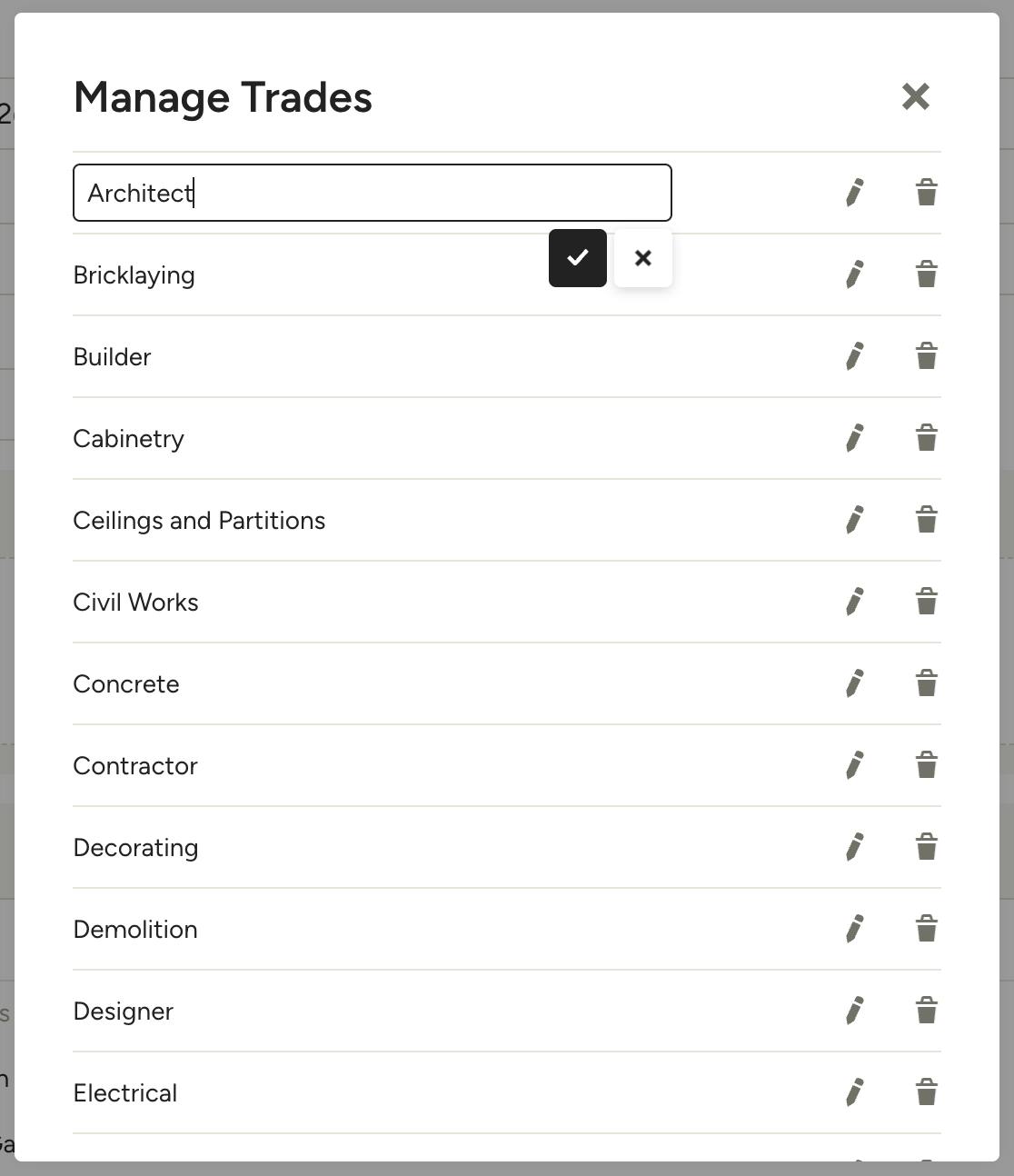The image size is (1014, 1176).
Task: Delete the Bricklaying trade
Action: click(927, 274)
